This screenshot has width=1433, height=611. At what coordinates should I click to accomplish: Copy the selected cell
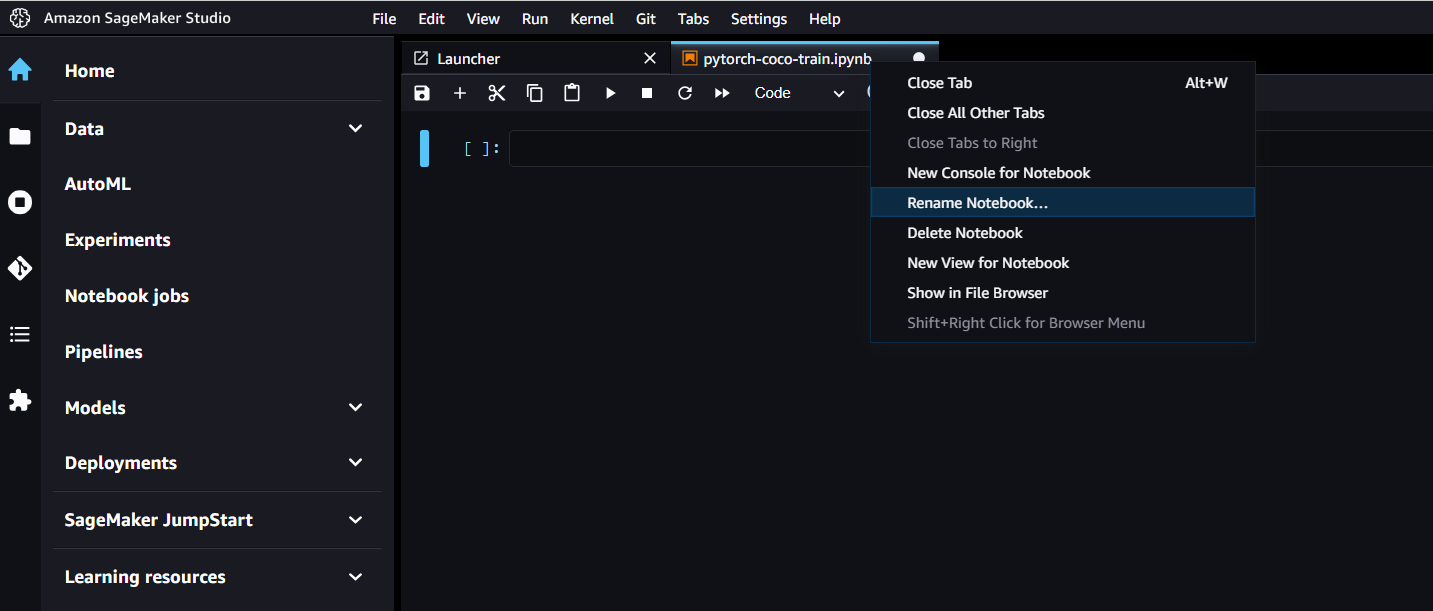coord(535,93)
